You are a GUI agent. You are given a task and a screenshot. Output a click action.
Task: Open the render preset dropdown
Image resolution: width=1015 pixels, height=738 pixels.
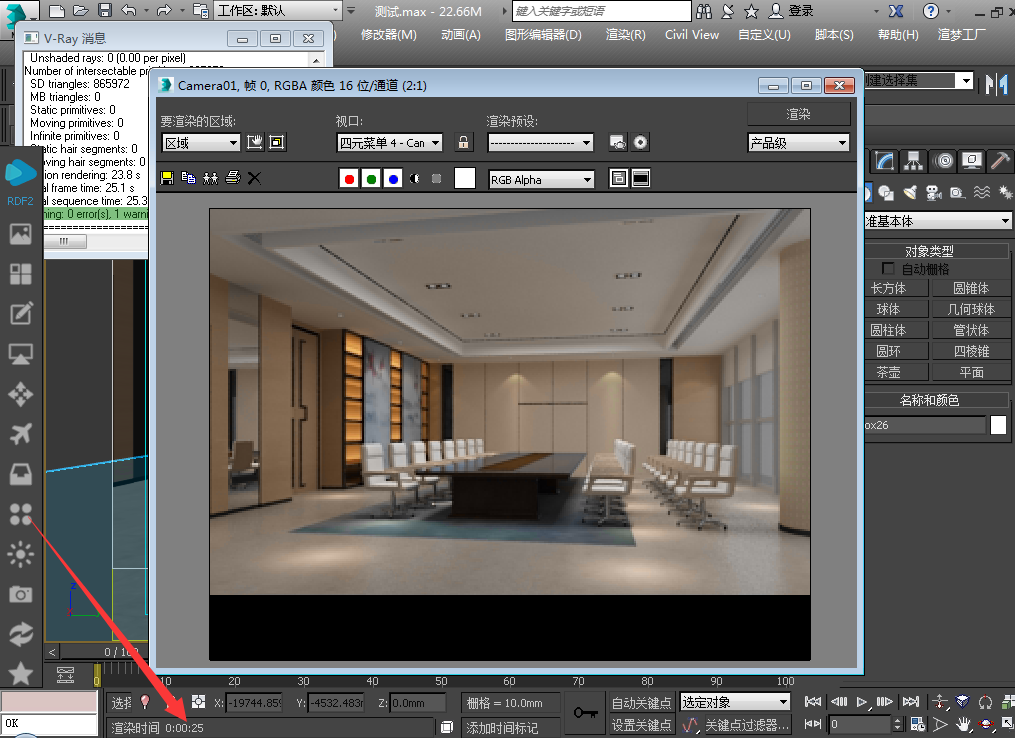pos(541,142)
